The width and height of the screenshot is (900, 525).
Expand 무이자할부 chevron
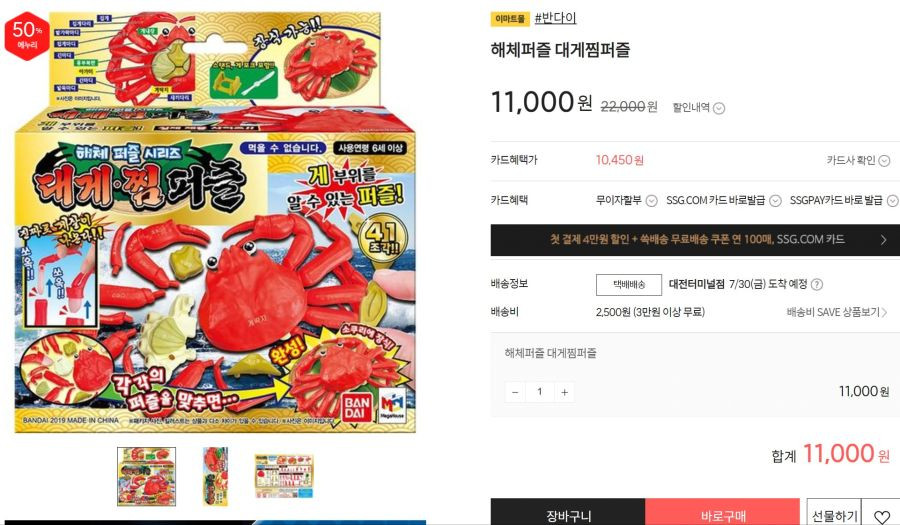[x=651, y=200]
